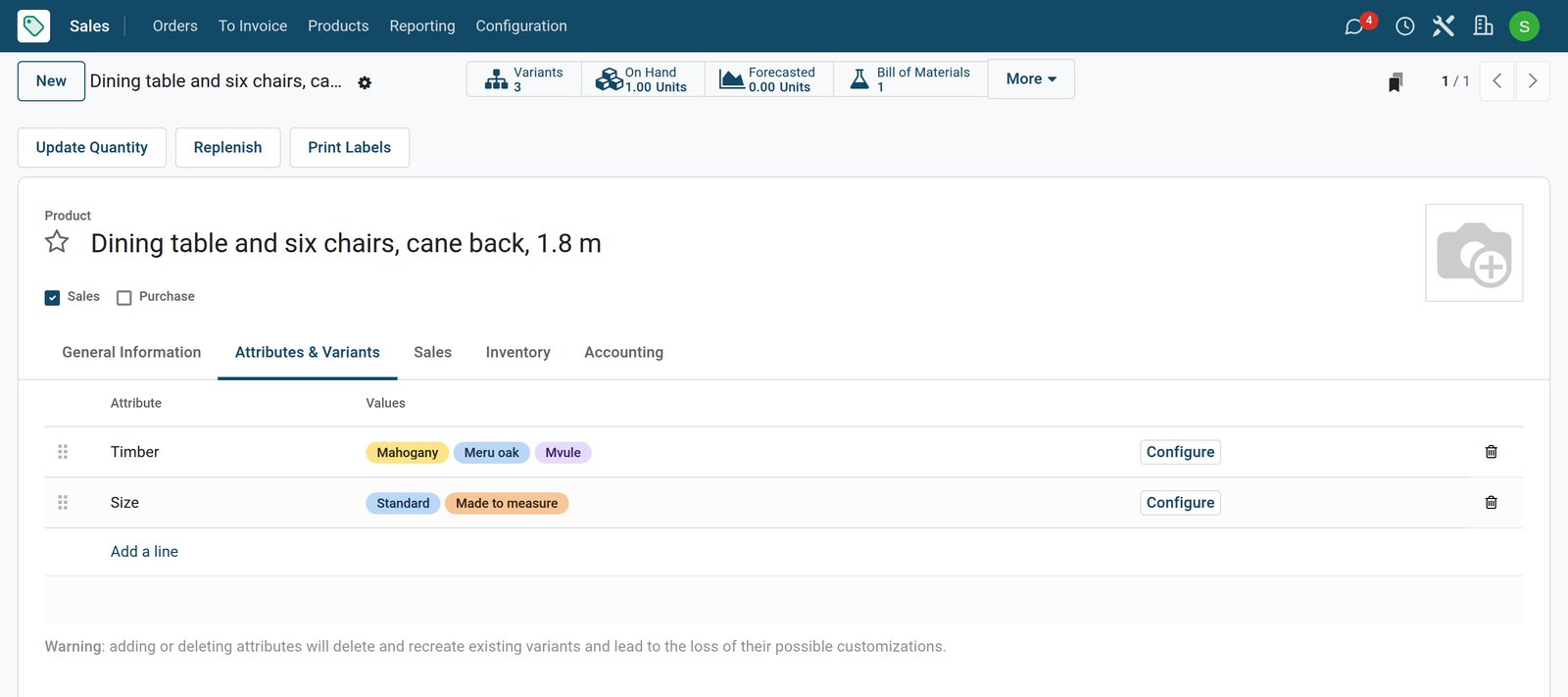
Task: Open the Sales app home icon
Action: point(33,25)
